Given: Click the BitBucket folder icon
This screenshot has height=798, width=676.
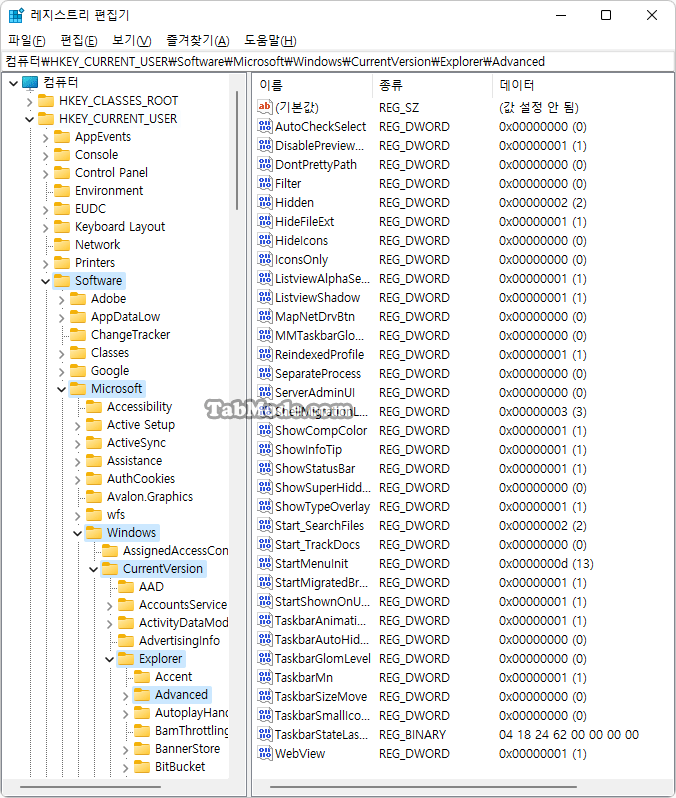Looking at the screenshot, I should point(142,767).
